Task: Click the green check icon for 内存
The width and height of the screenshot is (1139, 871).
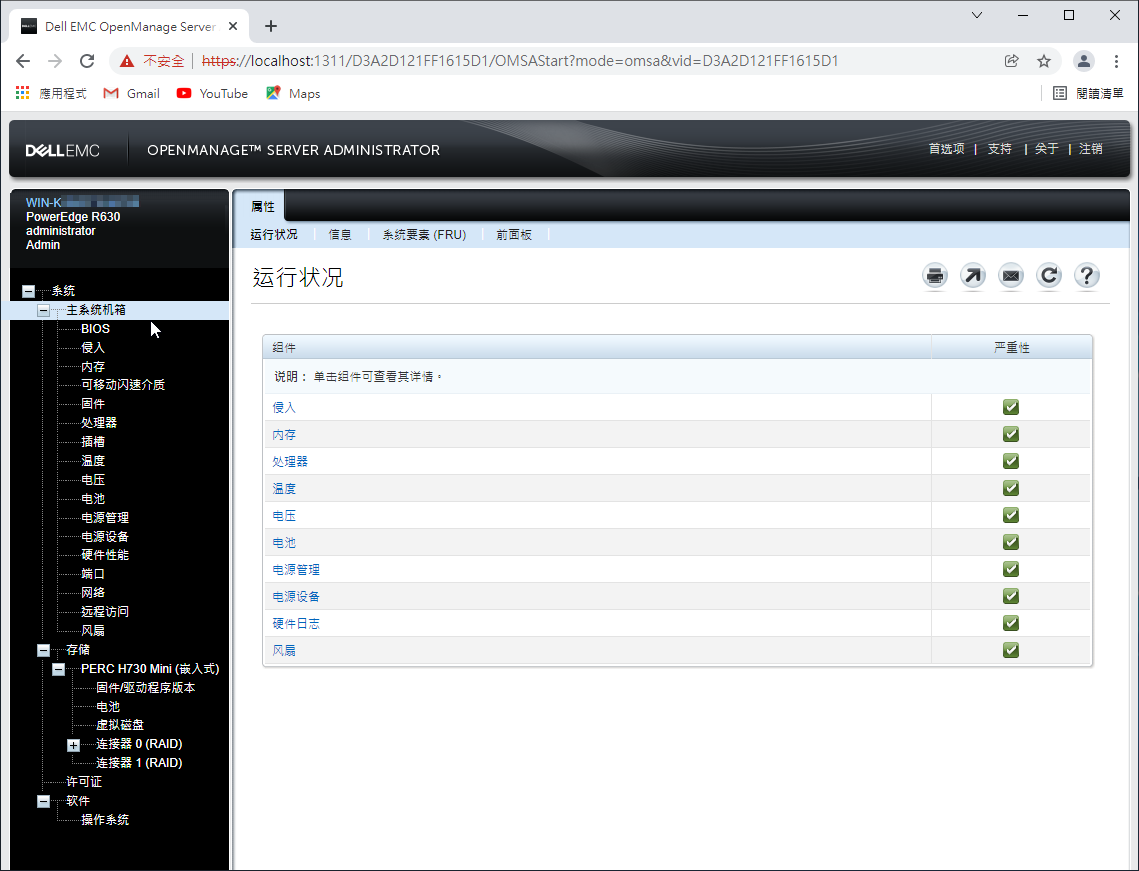Action: (x=1010, y=434)
